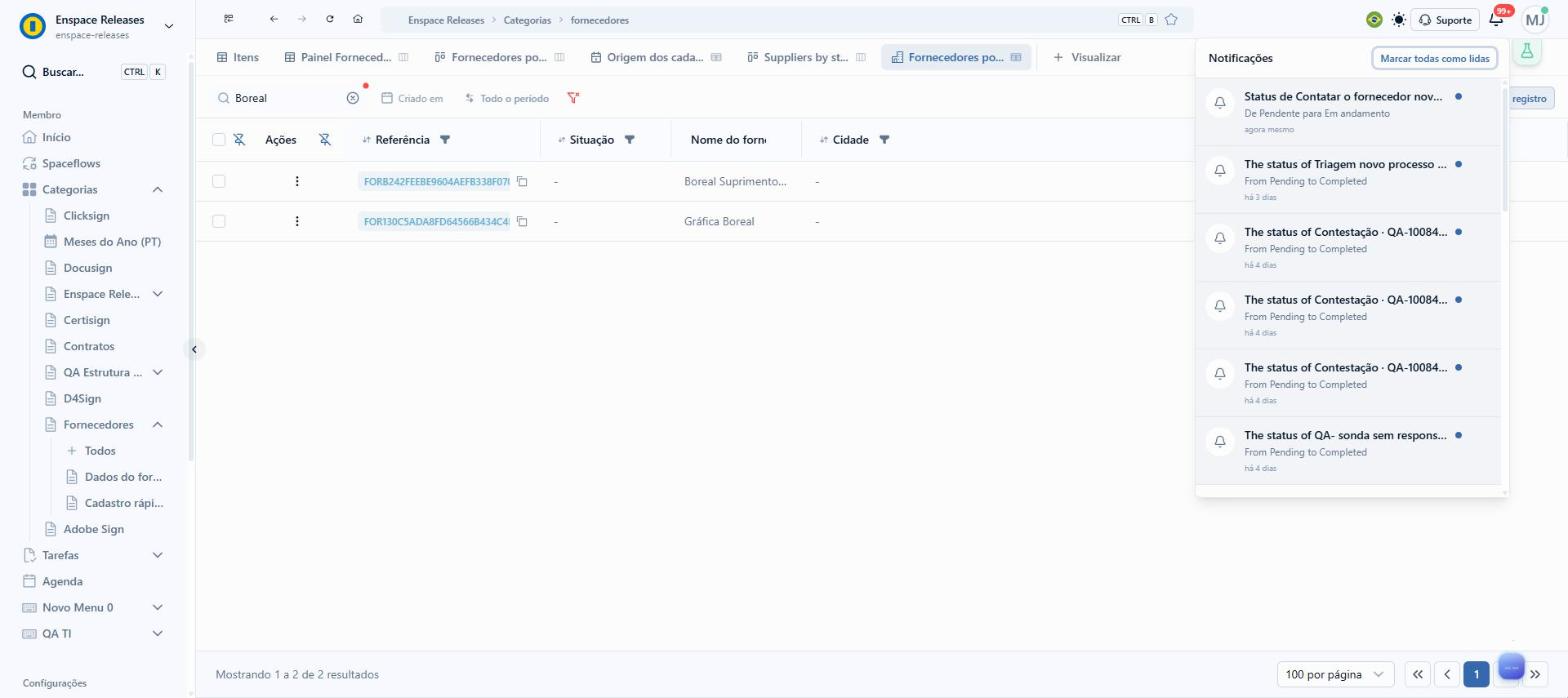This screenshot has width=1568, height=698.
Task: Unpin the Ações column pin icon
Action: 325,140
